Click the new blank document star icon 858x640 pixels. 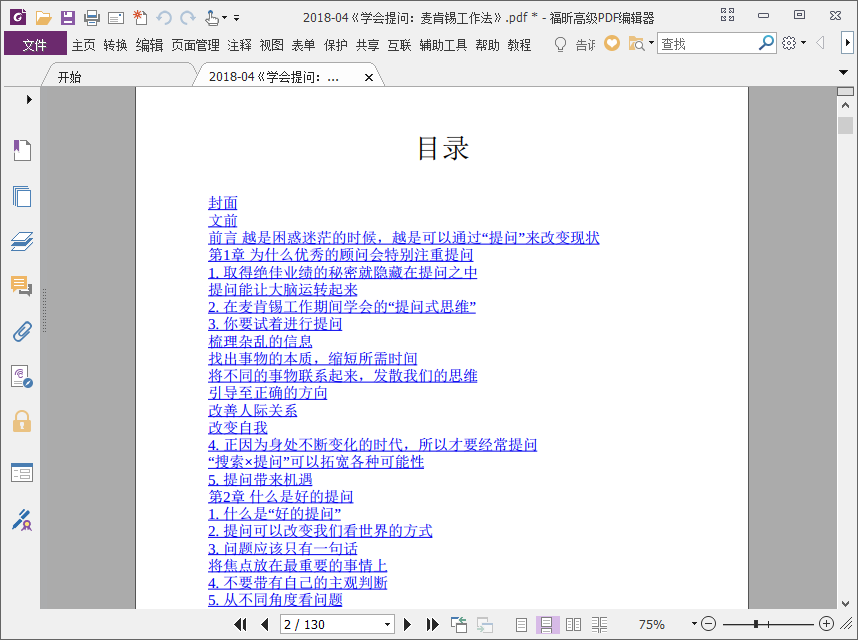tap(140, 18)
